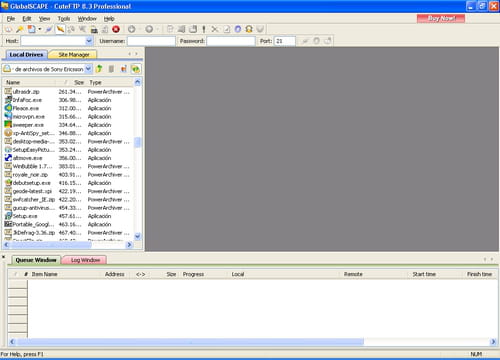The height and width of the screenshot is (360, 500).
Task: Click the yellow headset help icon
Action: 249,29
